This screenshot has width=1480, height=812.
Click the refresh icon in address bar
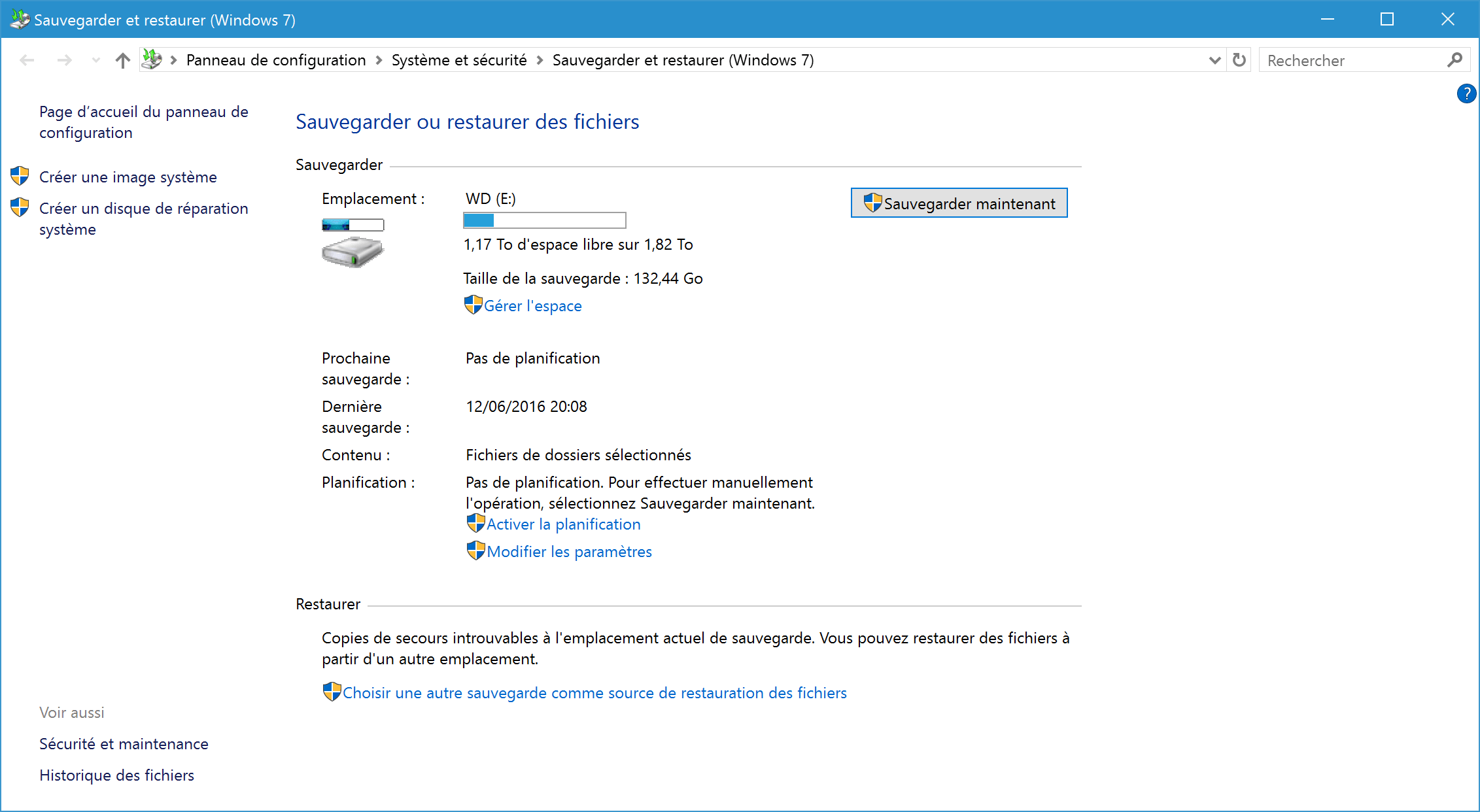pos(1239,60)
